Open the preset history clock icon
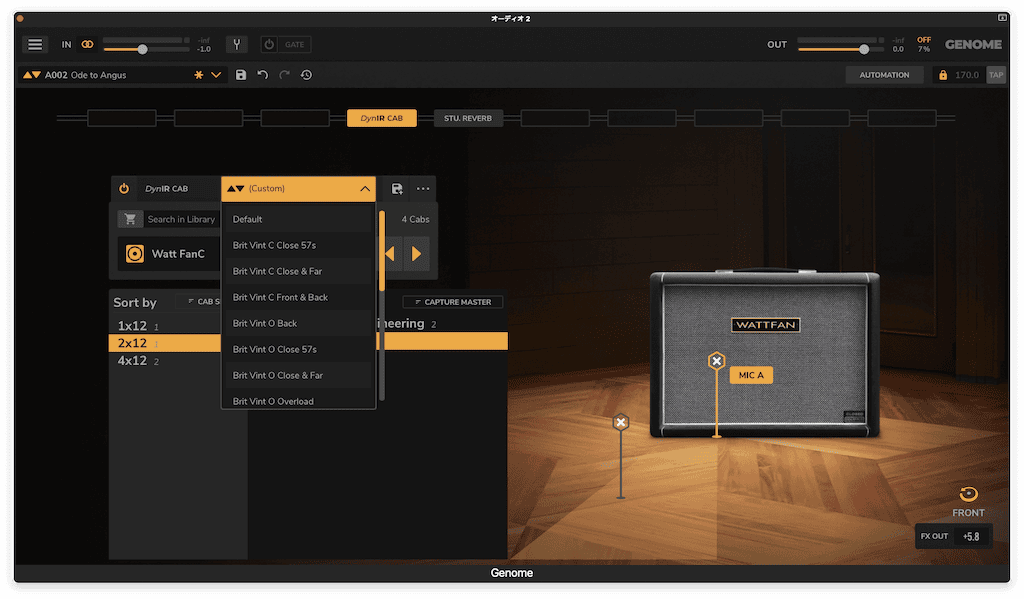The width and height of the screenshot is (1024, 599). coord(306,75)
